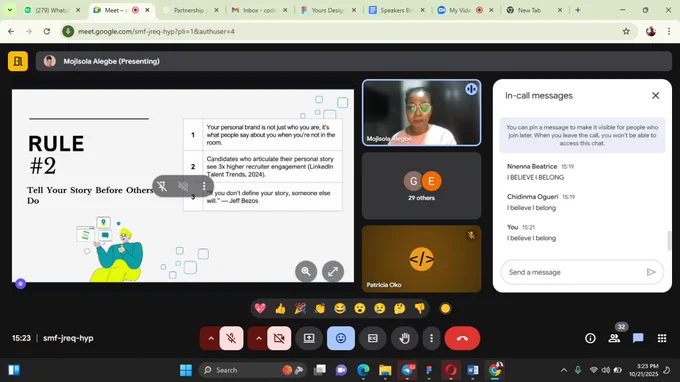Switch to the Gmail Inbox browser tab

click(259, 10)
